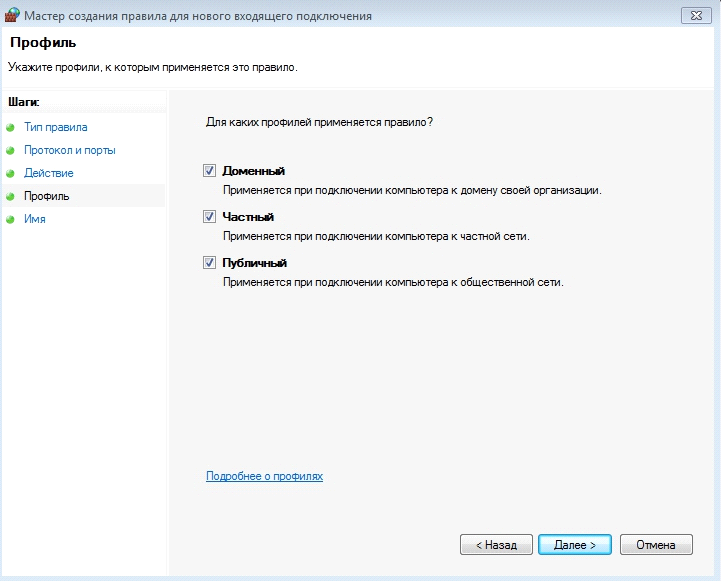721x581 pixels.
Task: Click the Шаги: heading
Action: point(24,102)
